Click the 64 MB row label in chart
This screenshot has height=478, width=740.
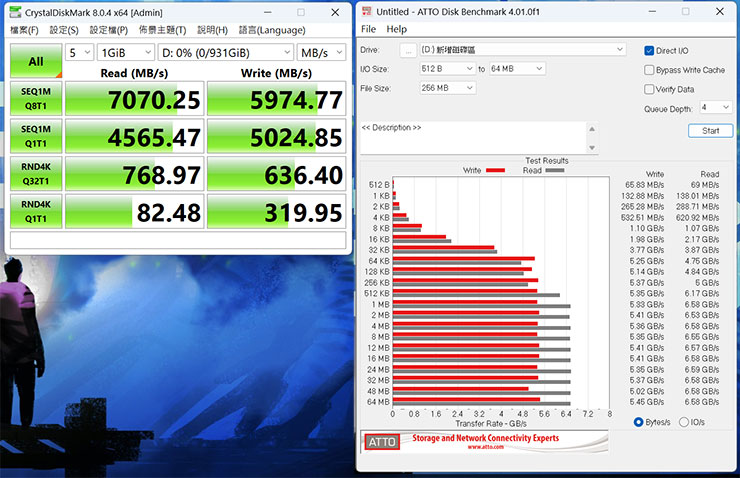pyautogui.click(x=378, y=402)
